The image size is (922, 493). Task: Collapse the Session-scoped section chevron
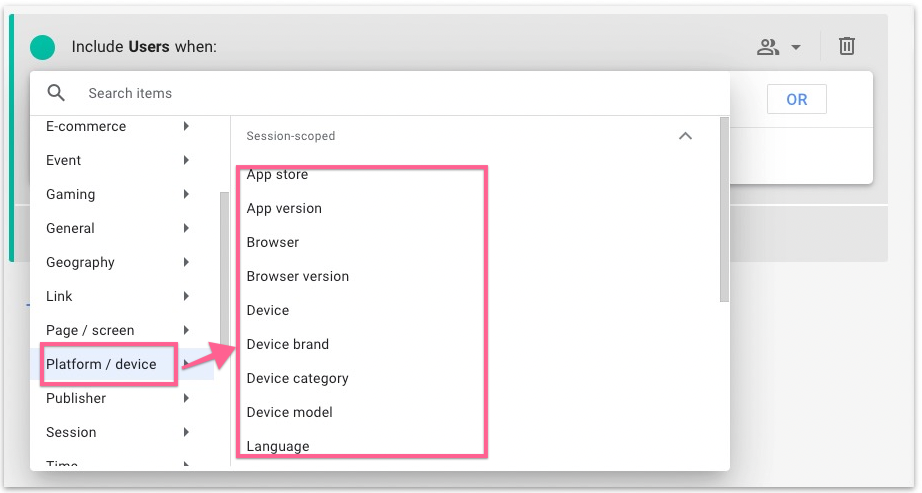coord(685,136)
